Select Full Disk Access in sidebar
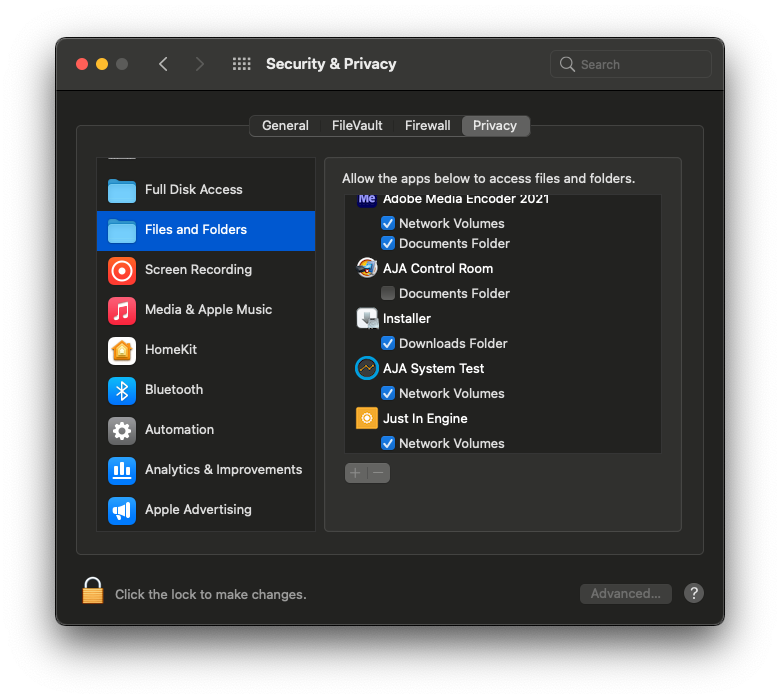Screen dimensions: 780x699 pyautogui.click(x=206, y=190)
